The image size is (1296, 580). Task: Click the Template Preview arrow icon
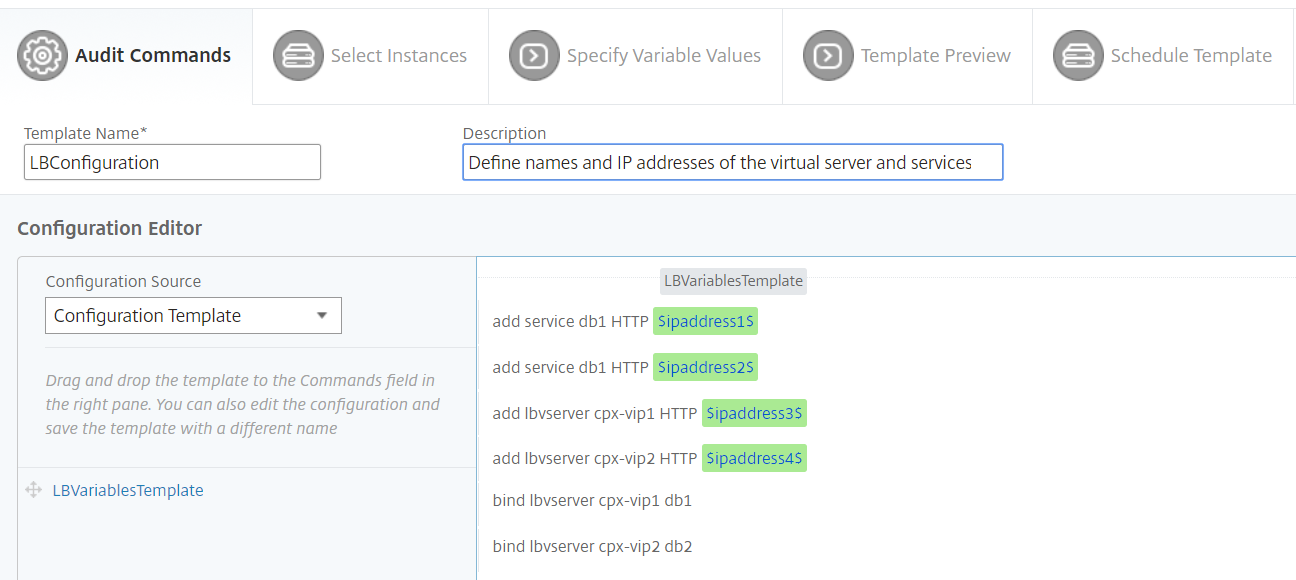point(828,56)
